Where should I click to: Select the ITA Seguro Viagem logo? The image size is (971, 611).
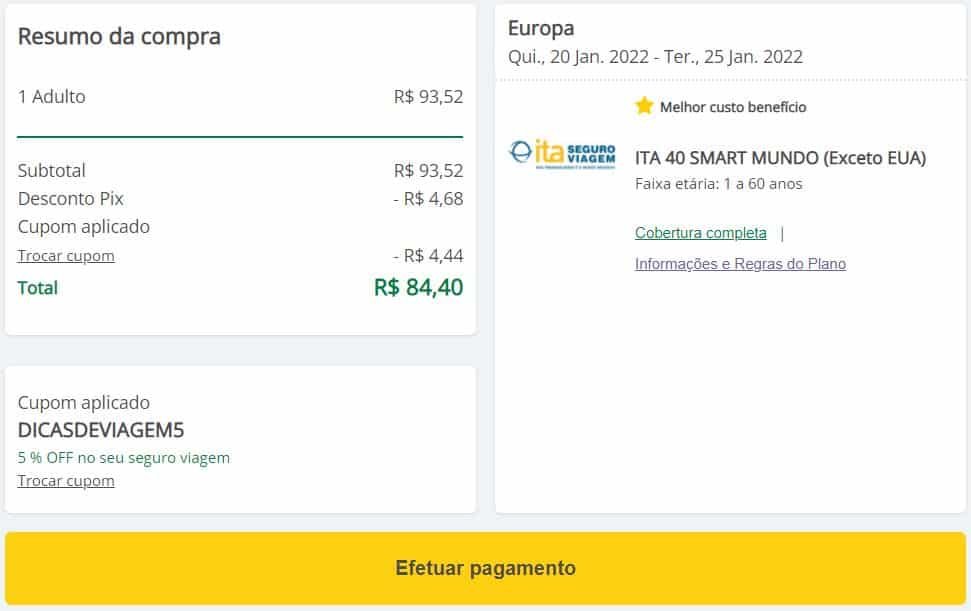tap(561, 155)
